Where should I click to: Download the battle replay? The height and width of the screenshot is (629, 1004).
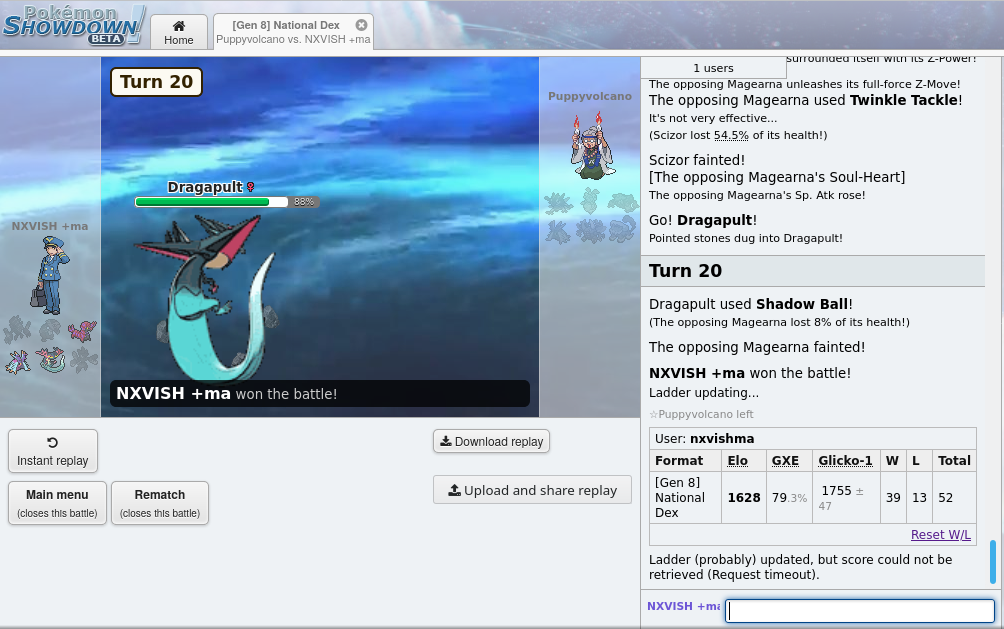pyautogui.click(x=491, y=441)
